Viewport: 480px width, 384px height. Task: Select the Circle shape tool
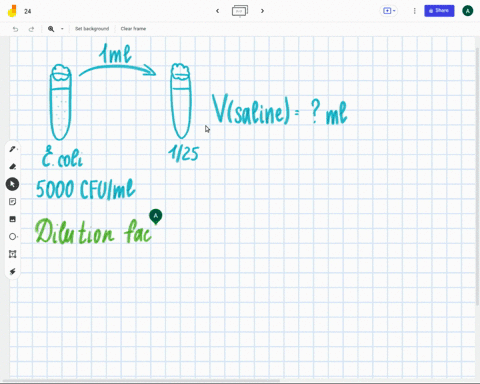pos(13,237)
